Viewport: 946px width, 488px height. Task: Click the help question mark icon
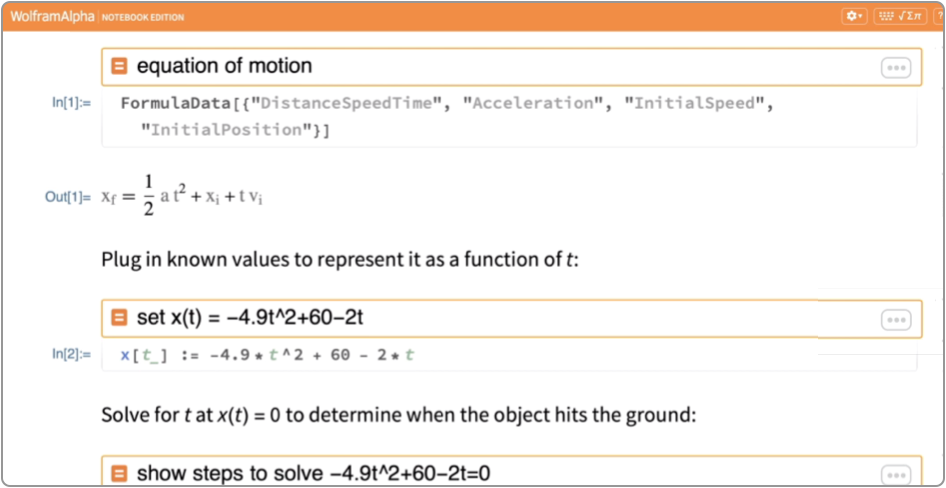(940, 17)
